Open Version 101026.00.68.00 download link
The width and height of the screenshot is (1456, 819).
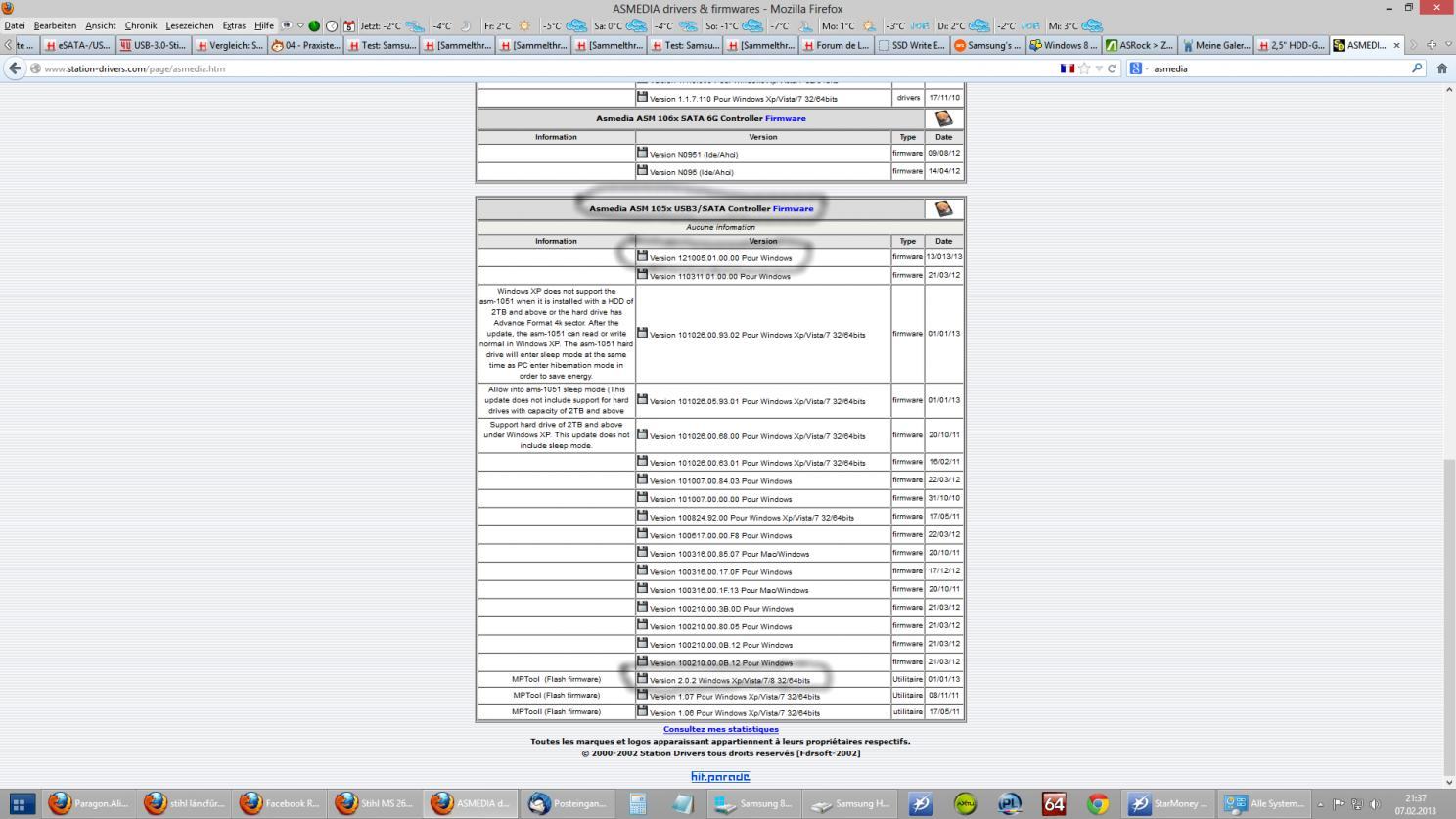(757, 436)
